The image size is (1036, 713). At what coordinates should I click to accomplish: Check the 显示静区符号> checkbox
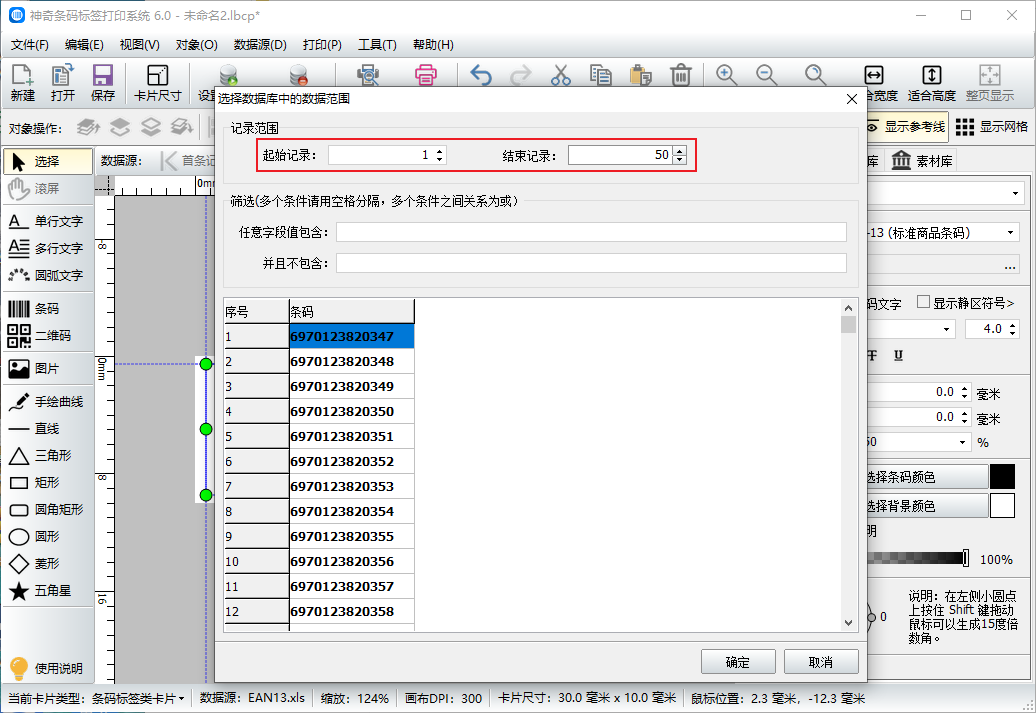tap(924, 302)
